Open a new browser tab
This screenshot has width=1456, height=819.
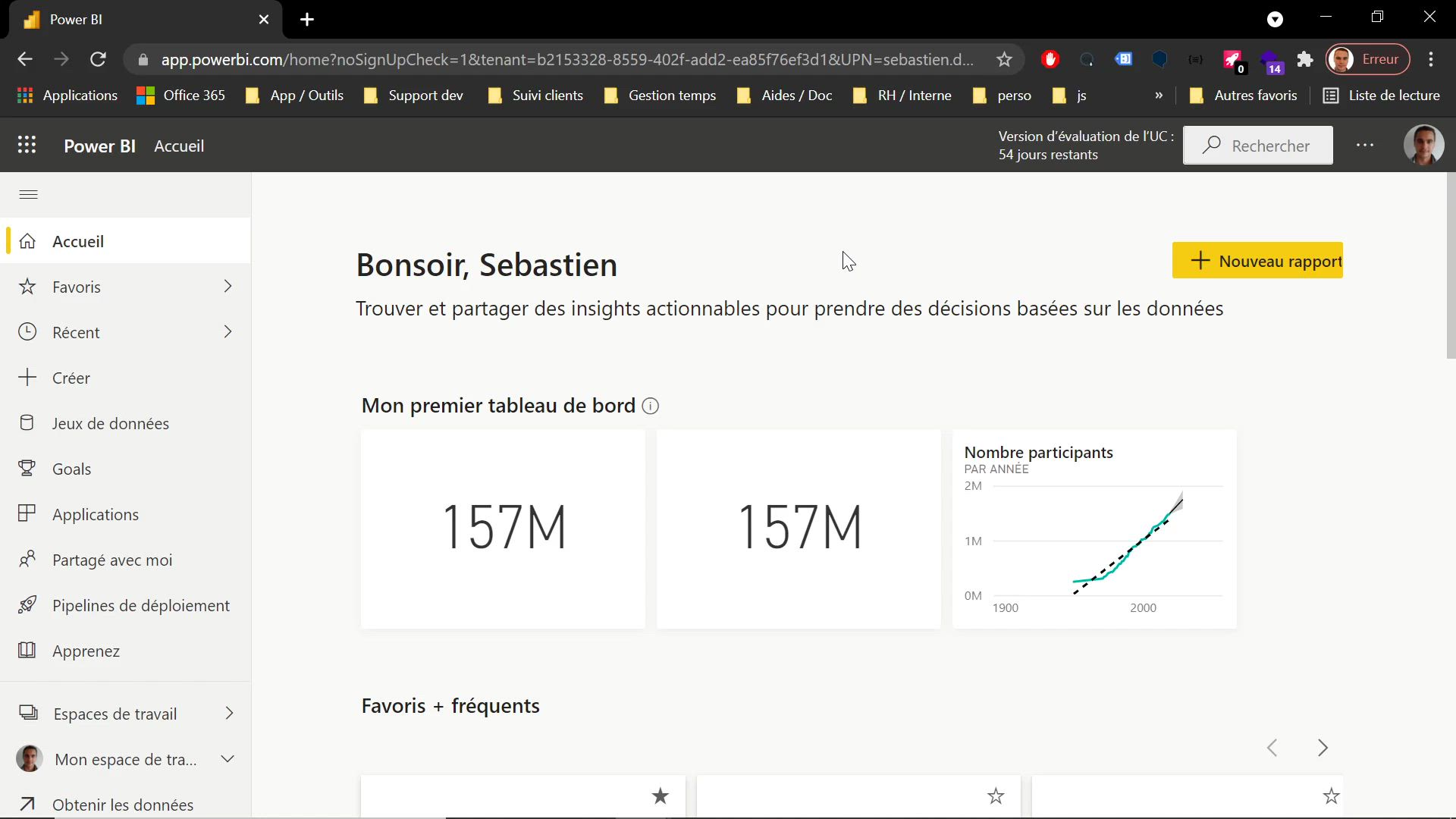click(307, 20)
